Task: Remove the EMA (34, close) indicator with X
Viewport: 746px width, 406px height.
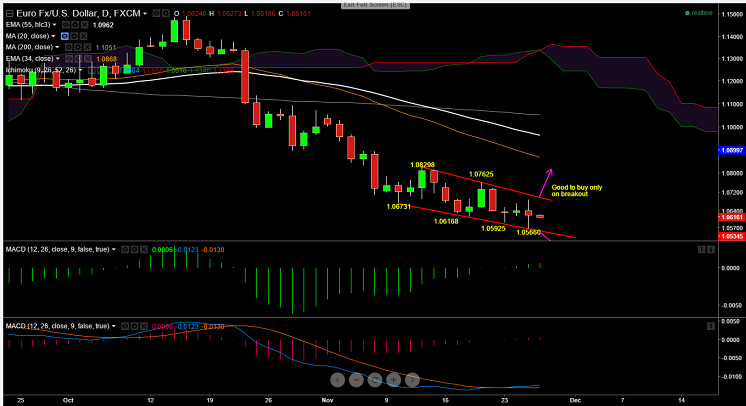Action: click(88, 59)
